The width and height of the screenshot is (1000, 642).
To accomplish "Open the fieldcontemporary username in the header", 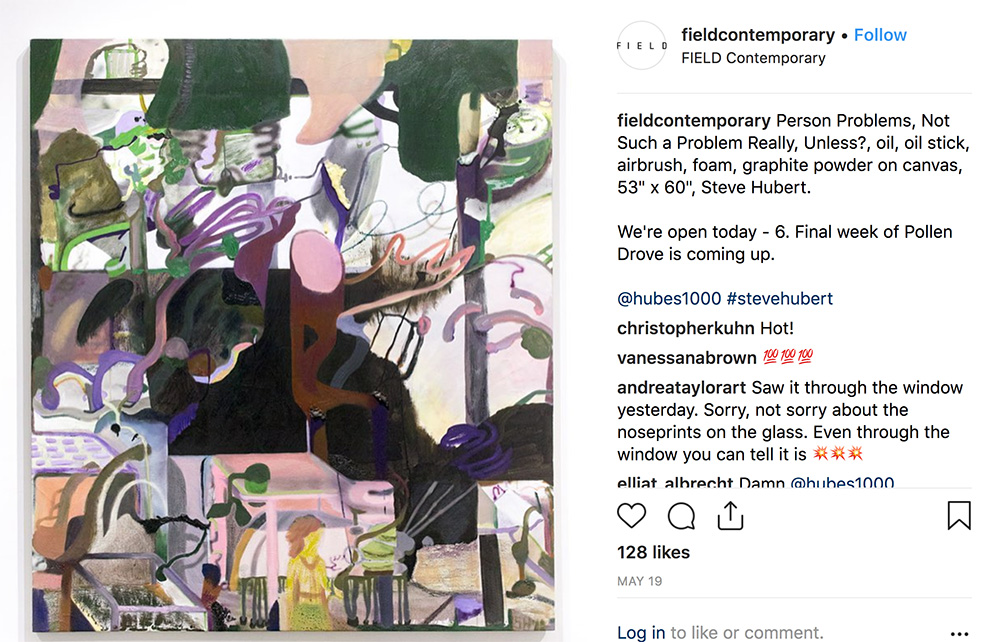I will point(758,35).
